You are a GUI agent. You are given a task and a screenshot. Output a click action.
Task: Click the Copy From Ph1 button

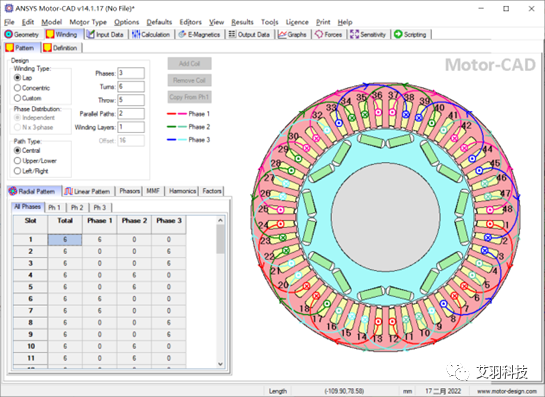coord(189,97)
